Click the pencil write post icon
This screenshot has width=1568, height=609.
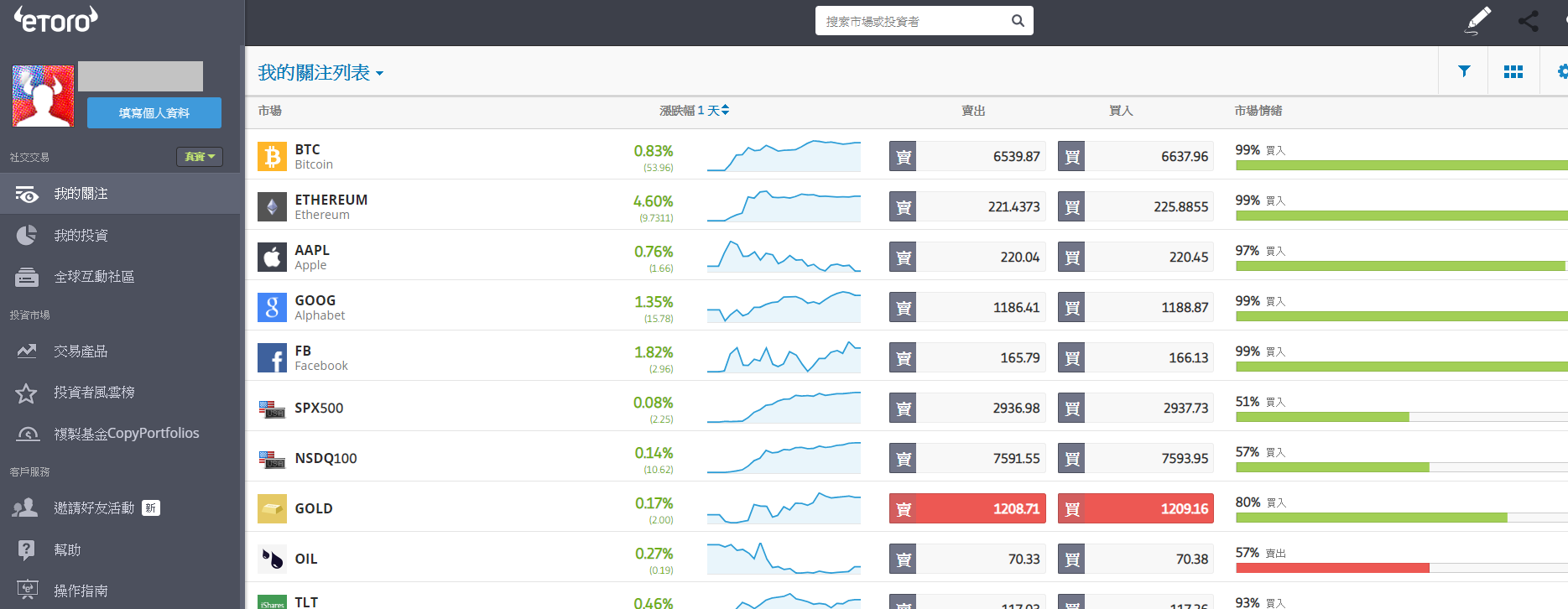[1478, 20]
